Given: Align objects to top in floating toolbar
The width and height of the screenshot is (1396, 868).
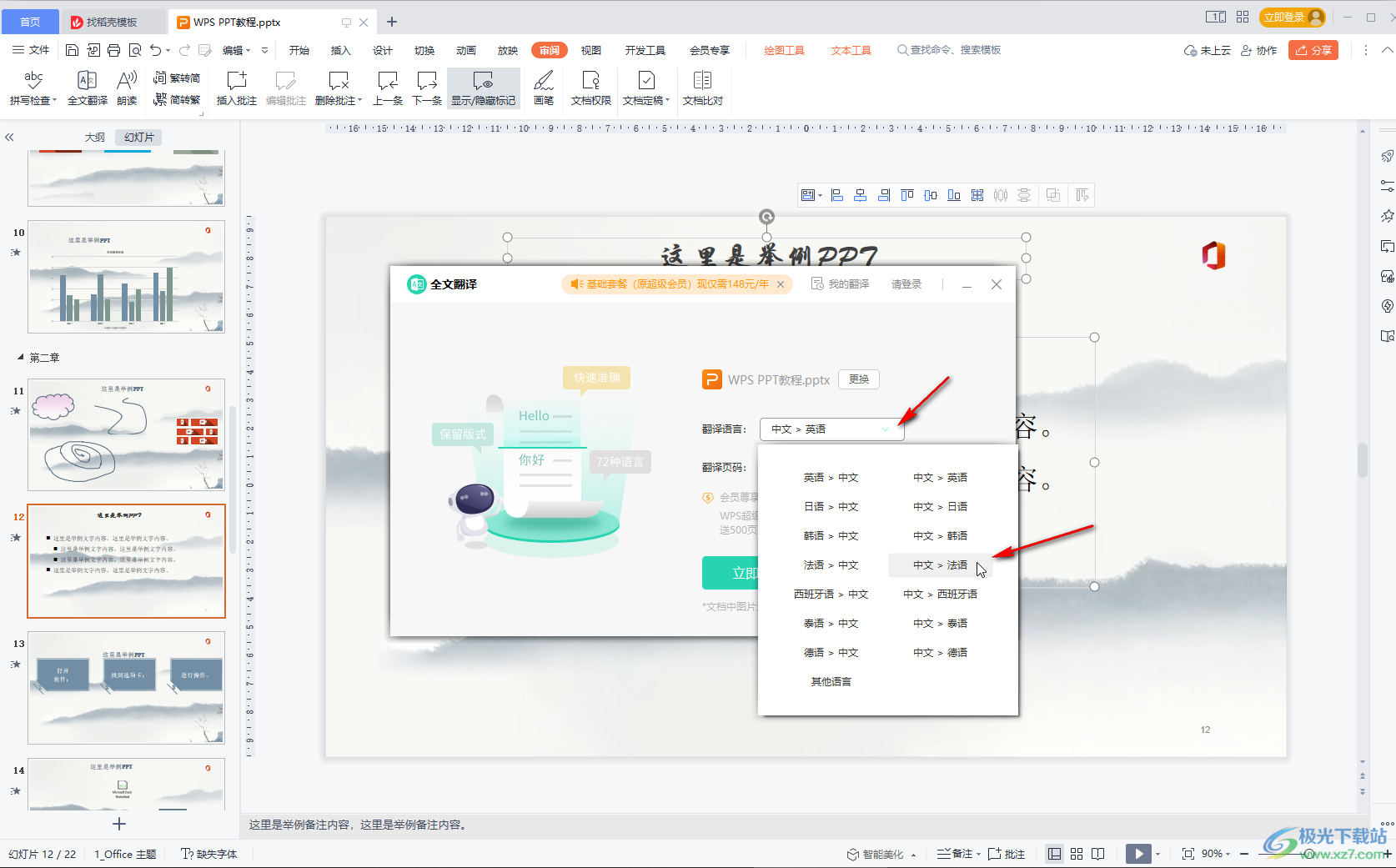Looking at the screenshot, I should [907, 195].
